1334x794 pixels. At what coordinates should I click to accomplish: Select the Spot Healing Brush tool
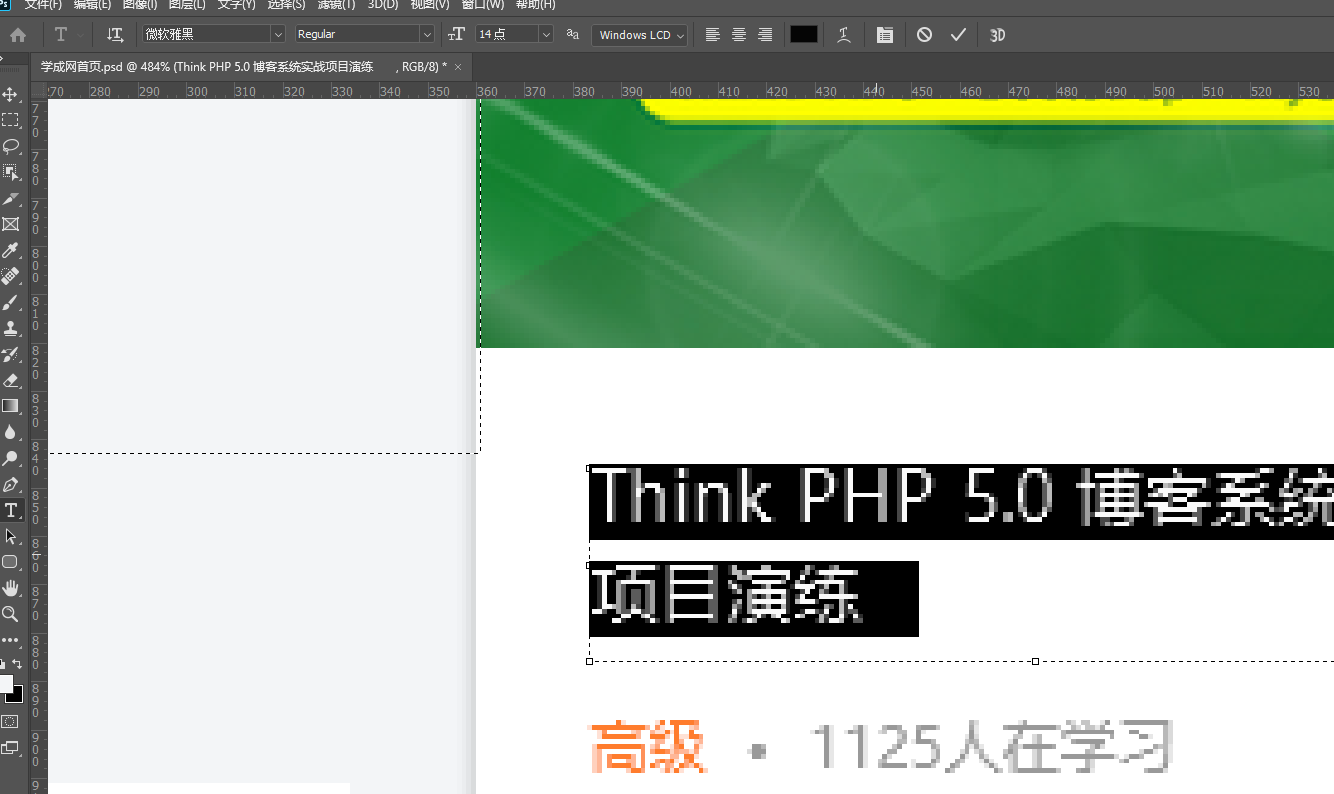click(x=10, y=276)
